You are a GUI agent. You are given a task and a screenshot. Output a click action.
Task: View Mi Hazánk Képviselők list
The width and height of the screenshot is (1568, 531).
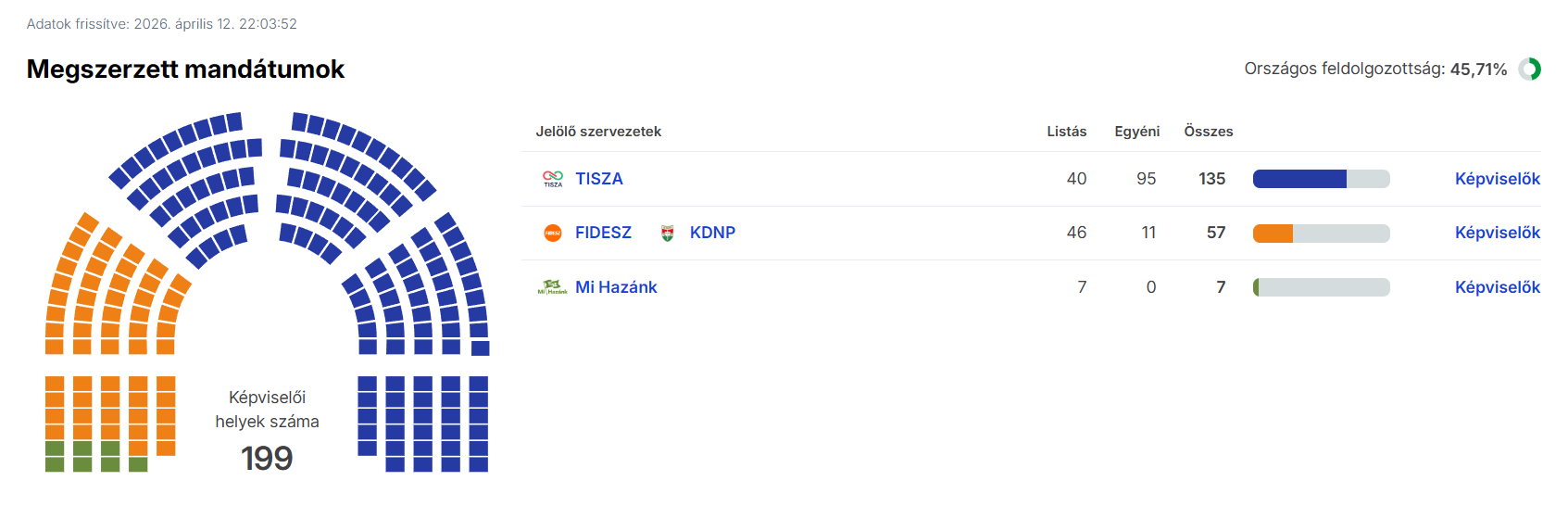tap(1497, 287)
